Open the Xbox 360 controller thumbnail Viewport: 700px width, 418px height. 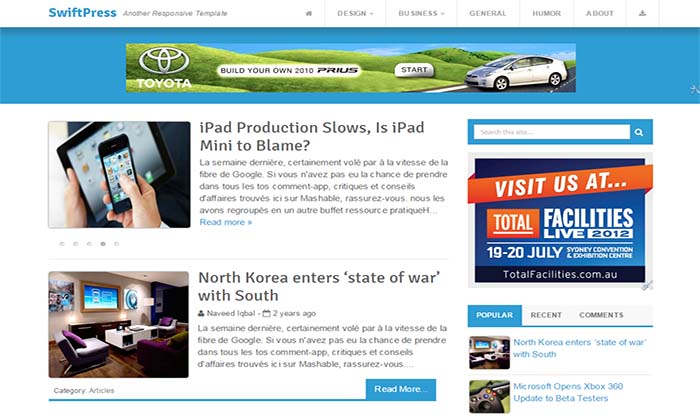[489, 397]
